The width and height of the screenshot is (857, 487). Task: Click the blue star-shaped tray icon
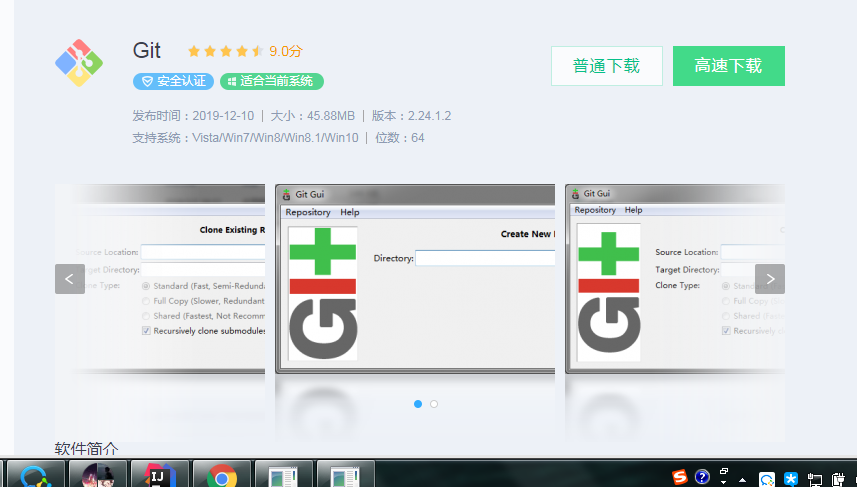(791, 479)
